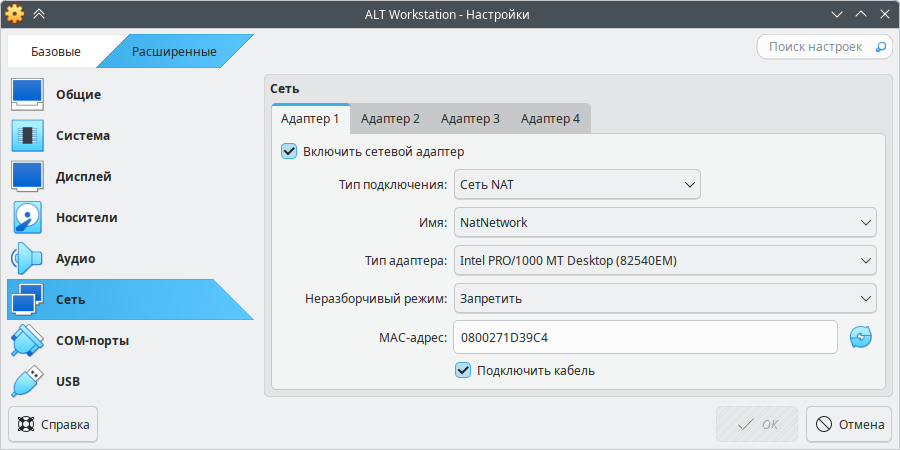Switch to the Адаптер 4 tab
The height and width of the screenshot is (450, 900).
click(550, 119)
